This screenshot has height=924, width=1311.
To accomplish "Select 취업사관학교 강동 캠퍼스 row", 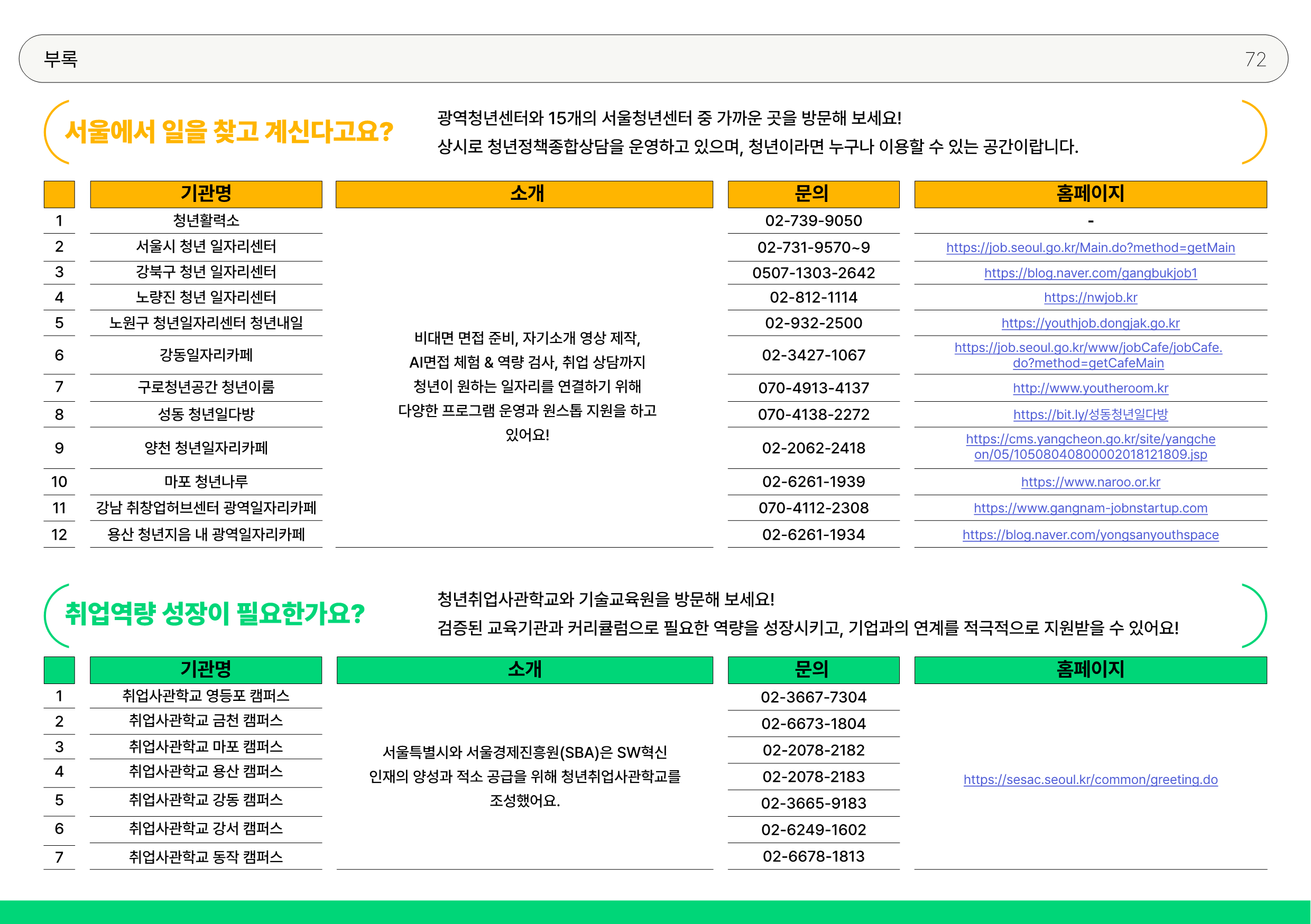I will (206, 801).
